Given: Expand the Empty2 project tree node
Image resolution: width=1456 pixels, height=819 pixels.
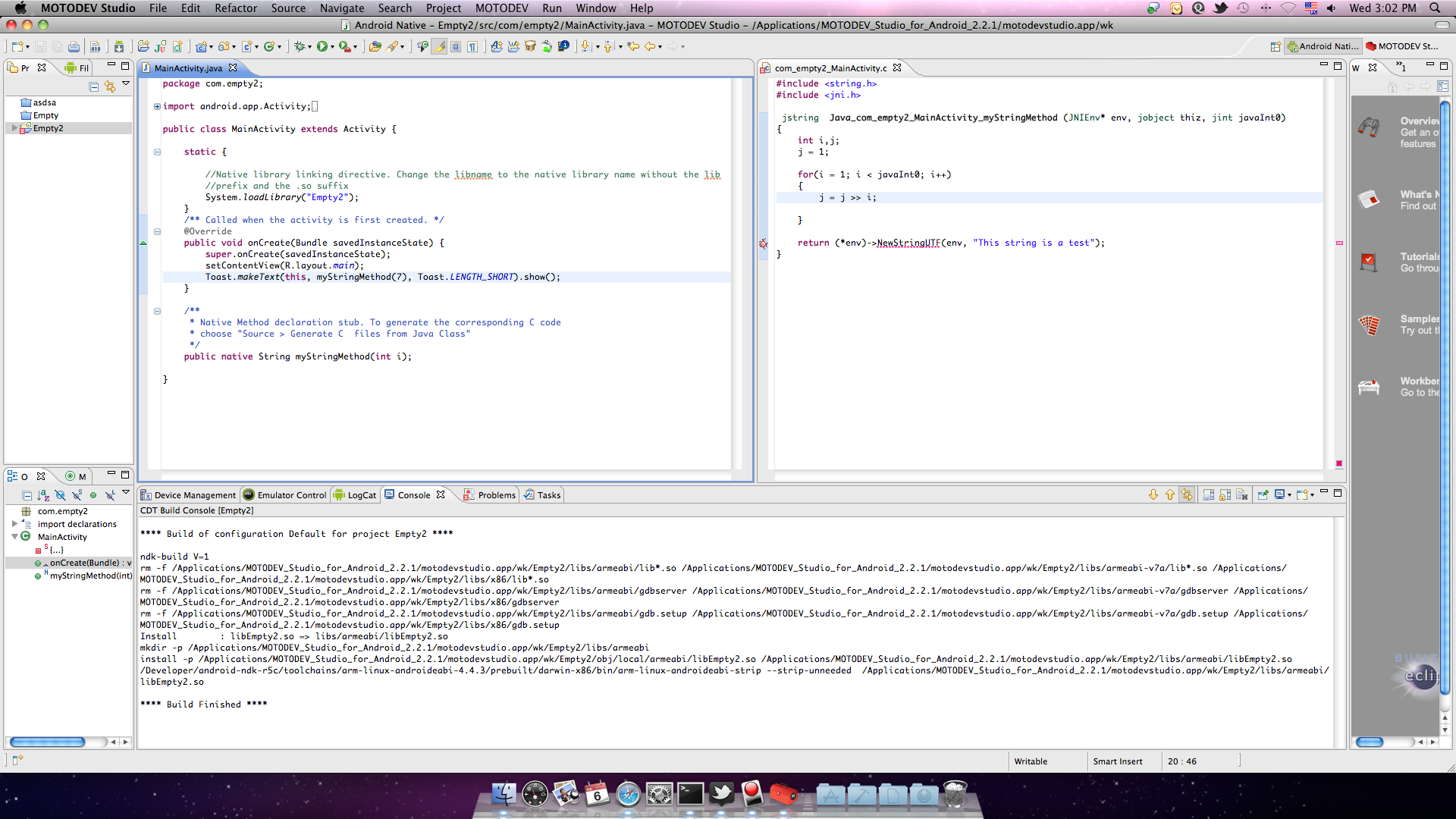Looking at the screenshot, I should click(x=14, y=128).
